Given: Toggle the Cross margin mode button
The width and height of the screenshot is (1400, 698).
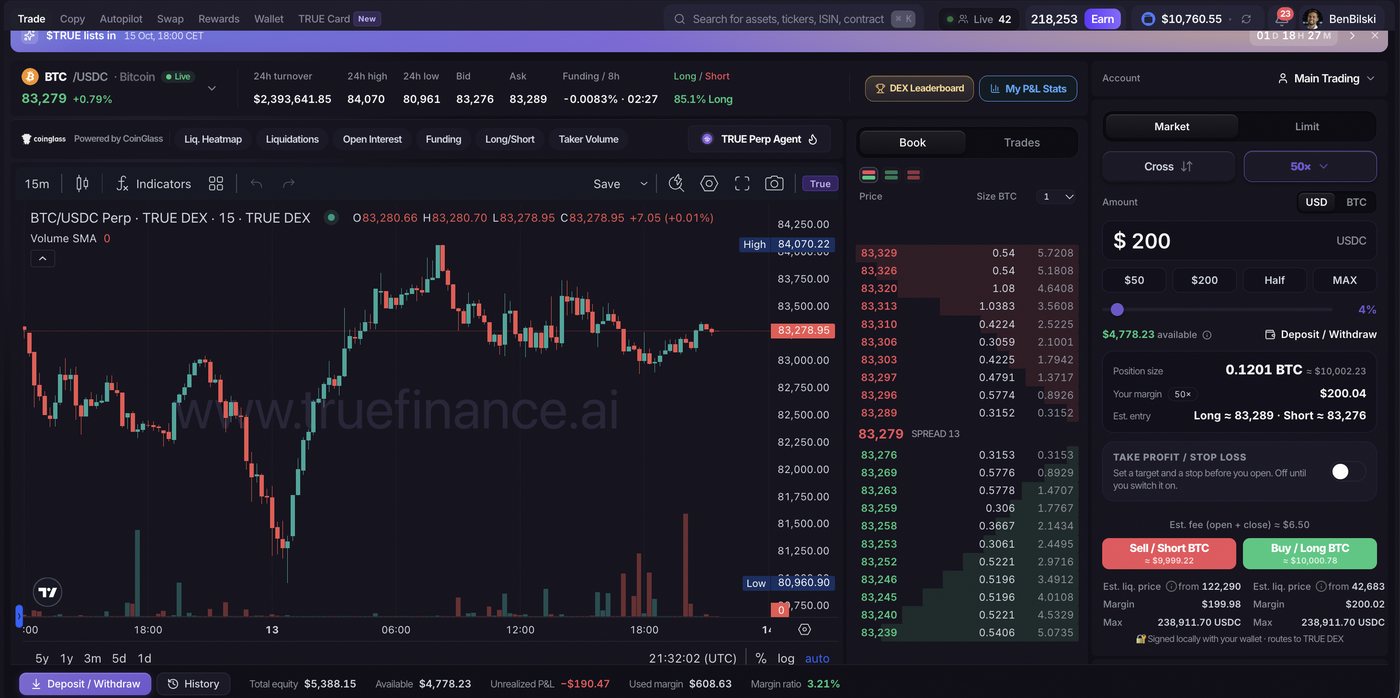Looking at the screenshot, I should [1168, 166].
